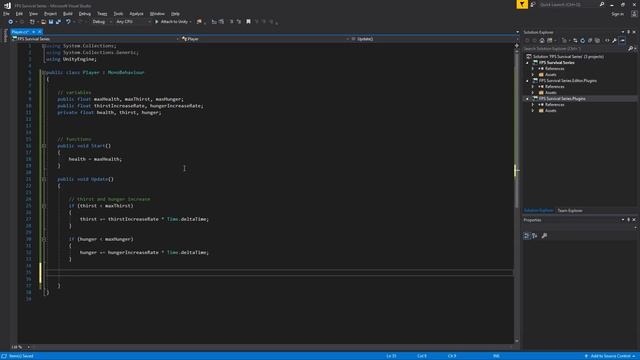Click the Show All Files icon in Solution Explorer

coord(598,40)
